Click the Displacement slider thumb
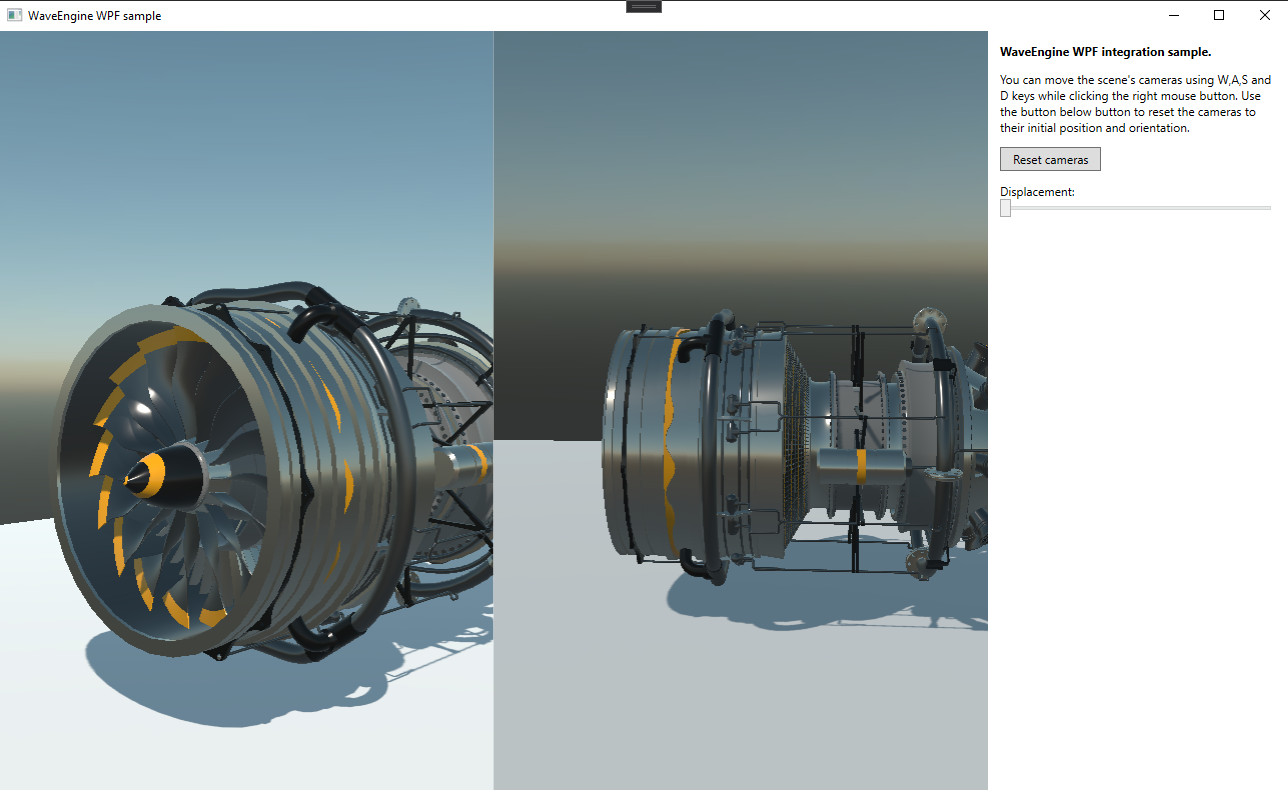Image resolution: width=1288 pixels, height=790 pixels. (1005, 208)
